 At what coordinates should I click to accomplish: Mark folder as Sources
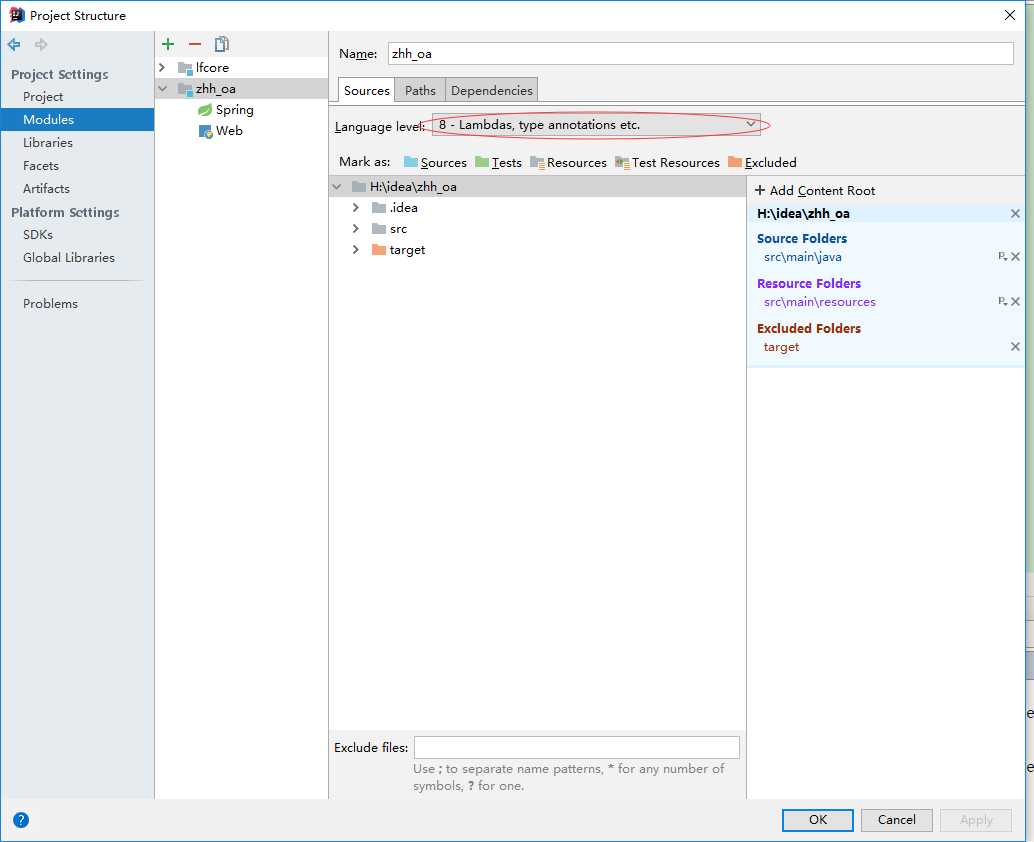435,162
